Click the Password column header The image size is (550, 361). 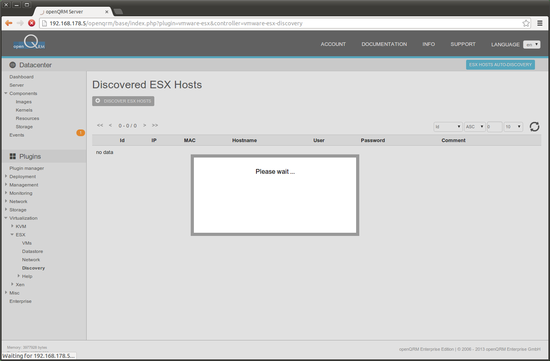tap(373, 140)
